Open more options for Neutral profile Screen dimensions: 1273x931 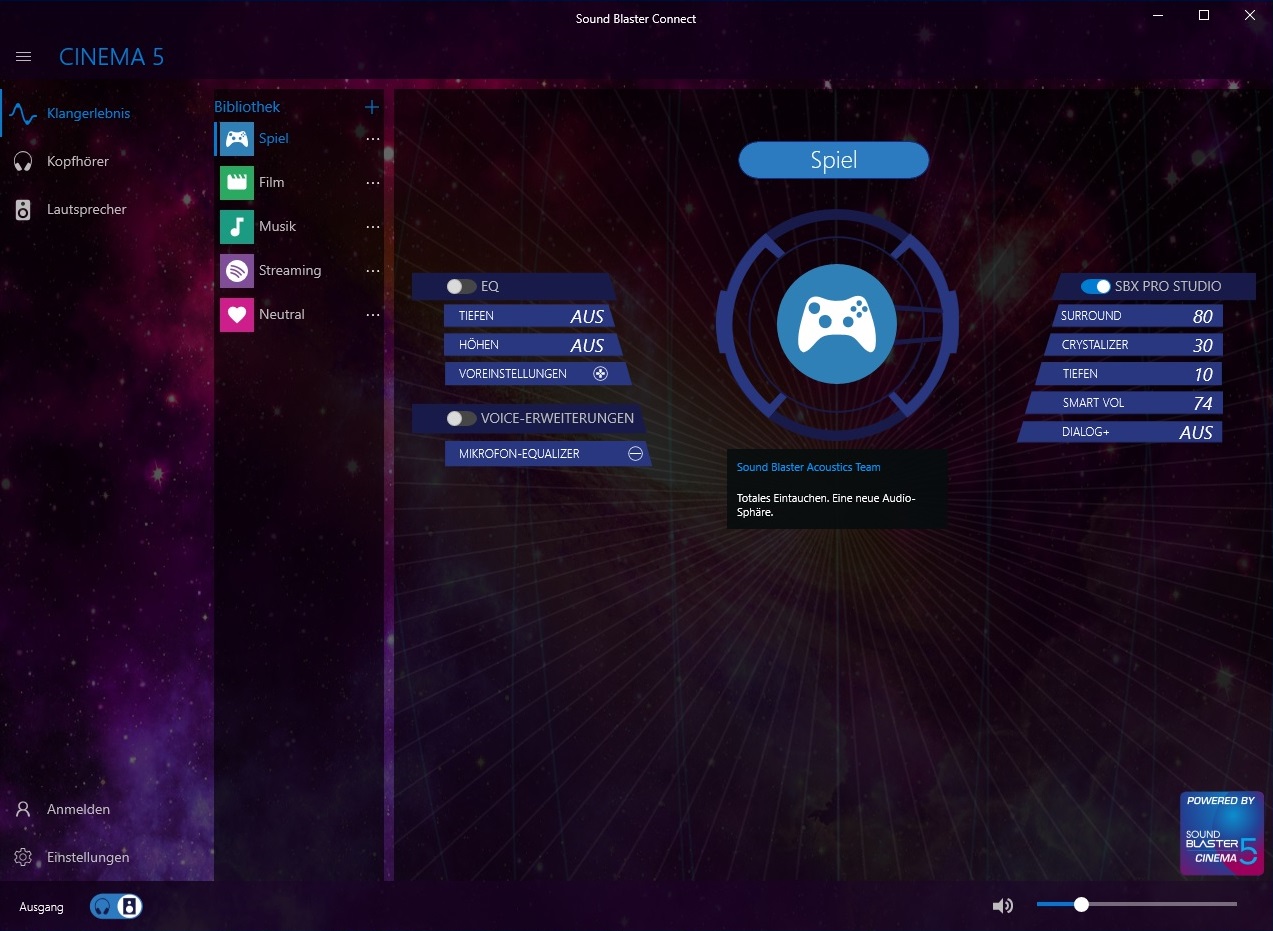[373, 315]
